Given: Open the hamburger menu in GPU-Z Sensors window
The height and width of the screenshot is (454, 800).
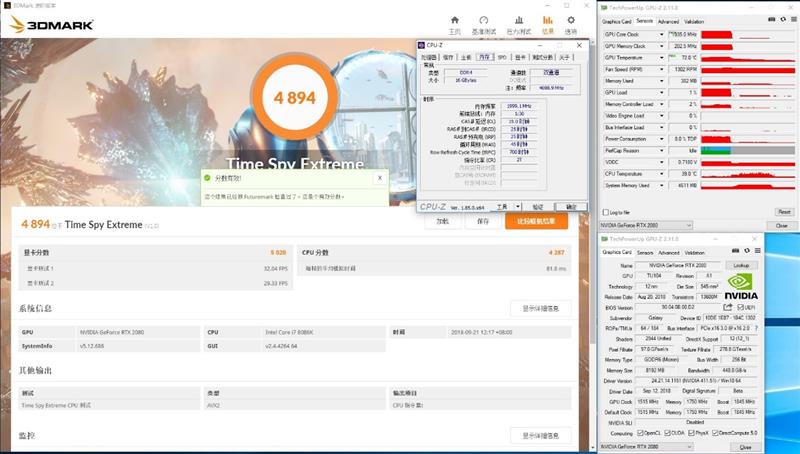Looking at the screenshot, I should point(792,19).
